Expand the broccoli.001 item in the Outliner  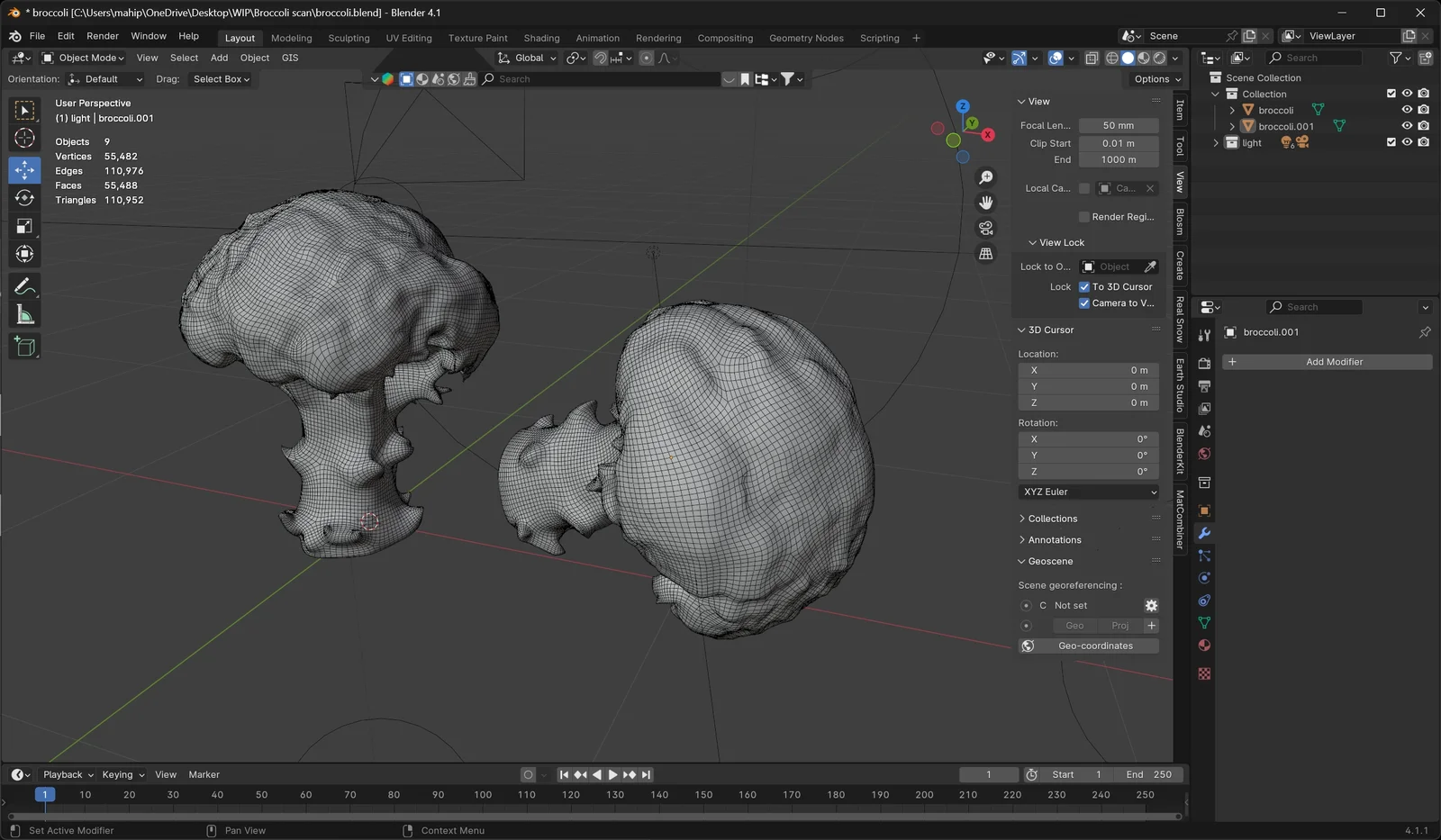pos(1232,126)
